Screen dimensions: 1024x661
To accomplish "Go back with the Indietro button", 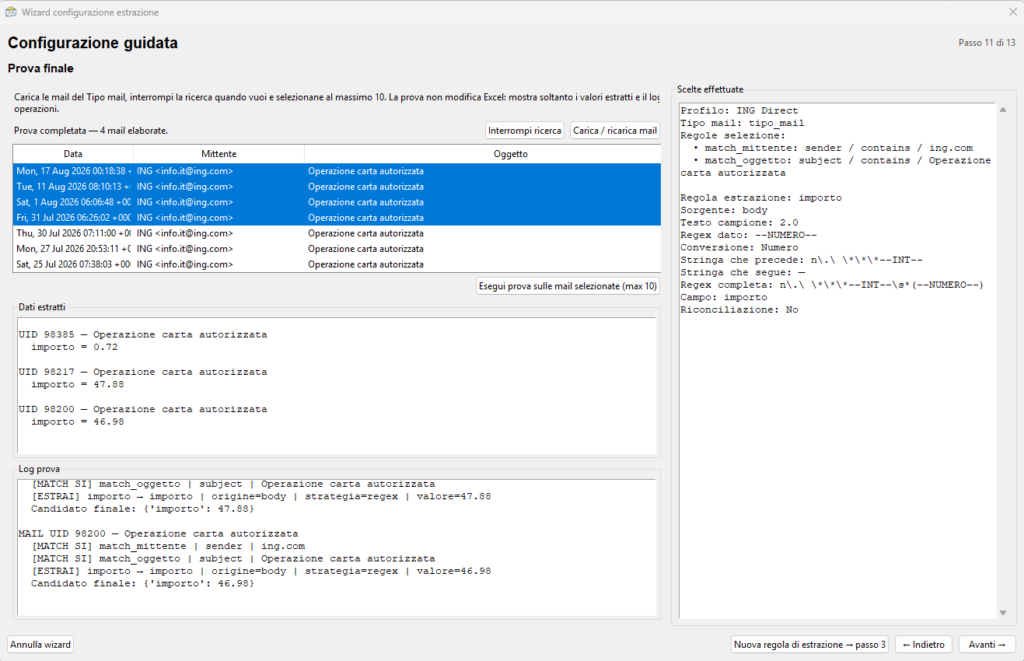I will coord(923,645).
